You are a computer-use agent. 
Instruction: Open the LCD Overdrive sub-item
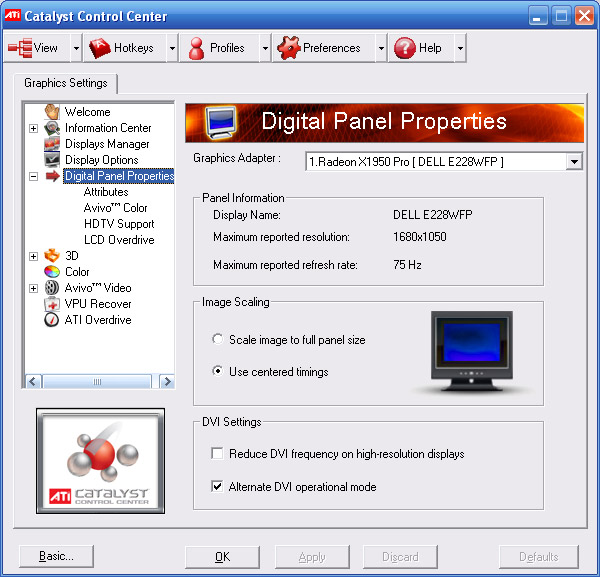tap(119, 240)
